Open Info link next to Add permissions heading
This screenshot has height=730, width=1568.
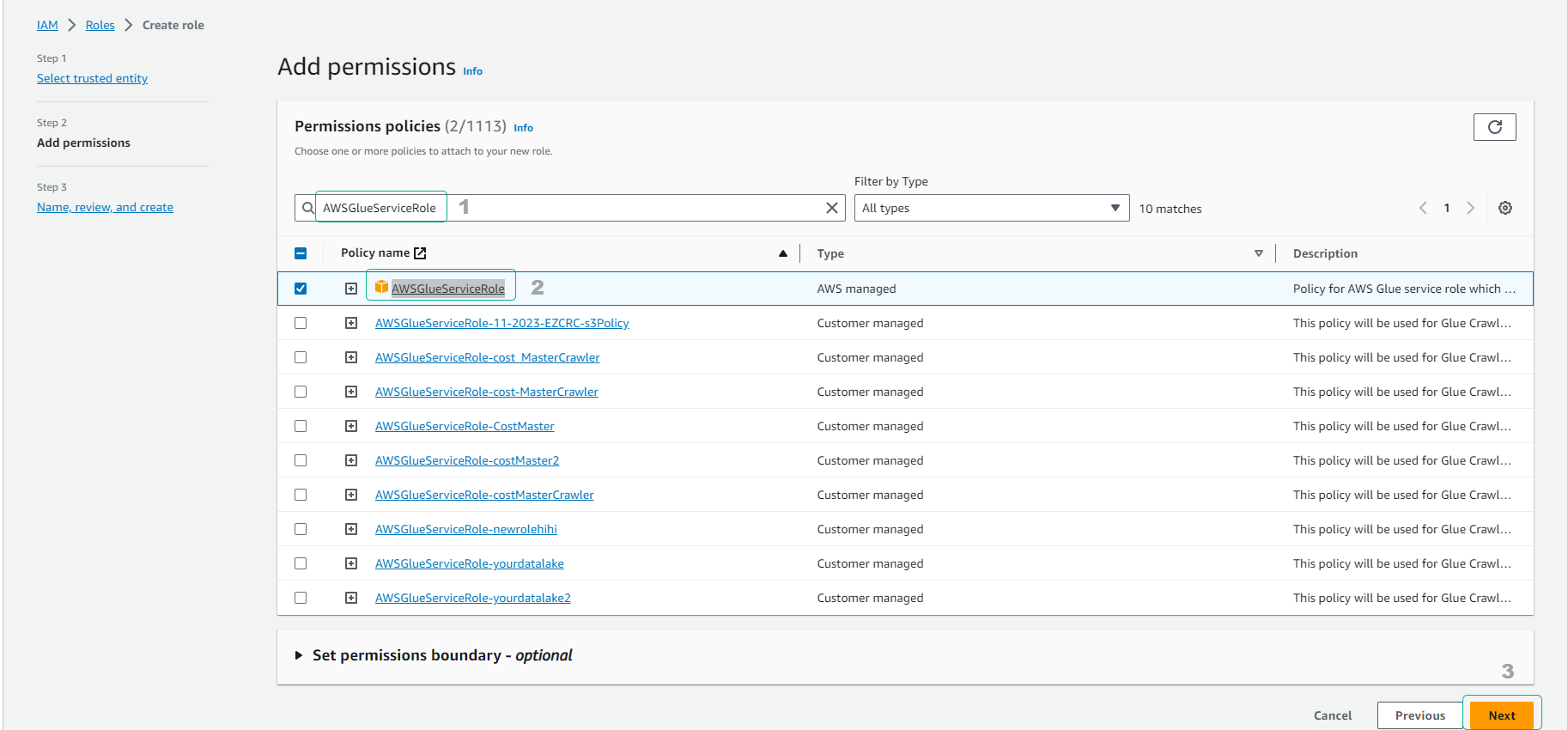[472, 71]
